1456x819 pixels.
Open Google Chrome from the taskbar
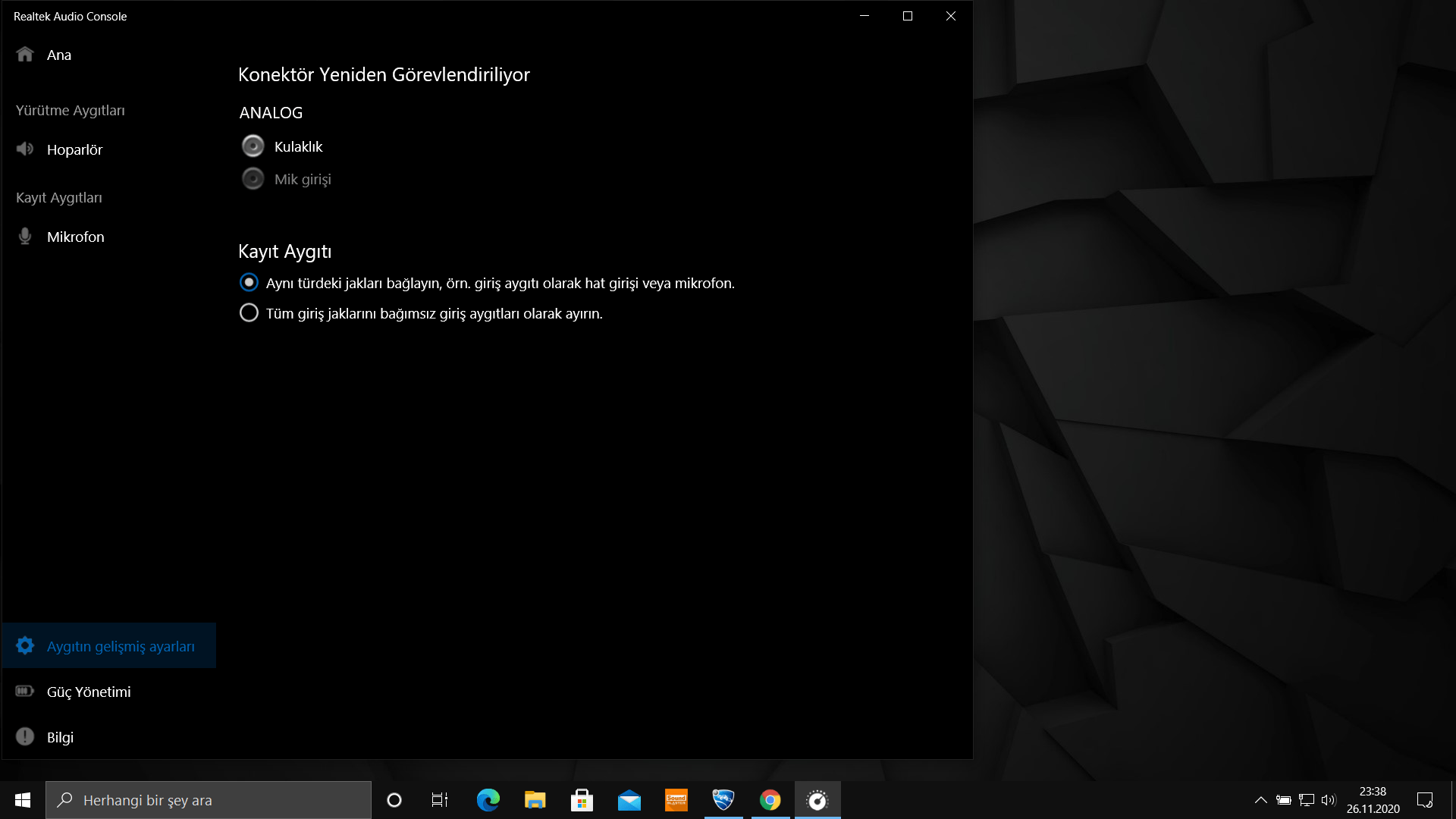tap(770, 800)
